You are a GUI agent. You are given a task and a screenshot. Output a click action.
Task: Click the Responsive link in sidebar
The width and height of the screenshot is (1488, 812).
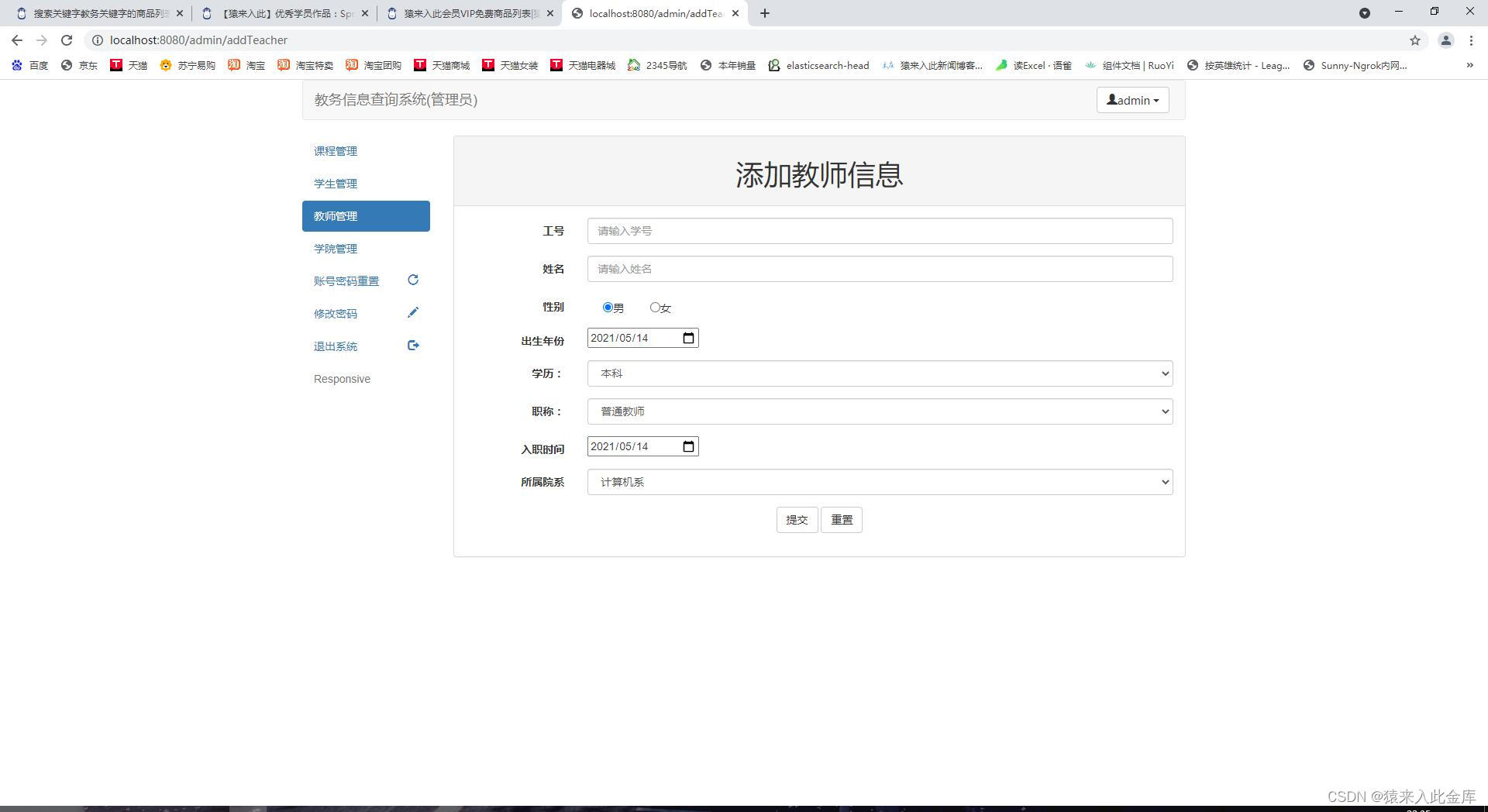(342, 379)
